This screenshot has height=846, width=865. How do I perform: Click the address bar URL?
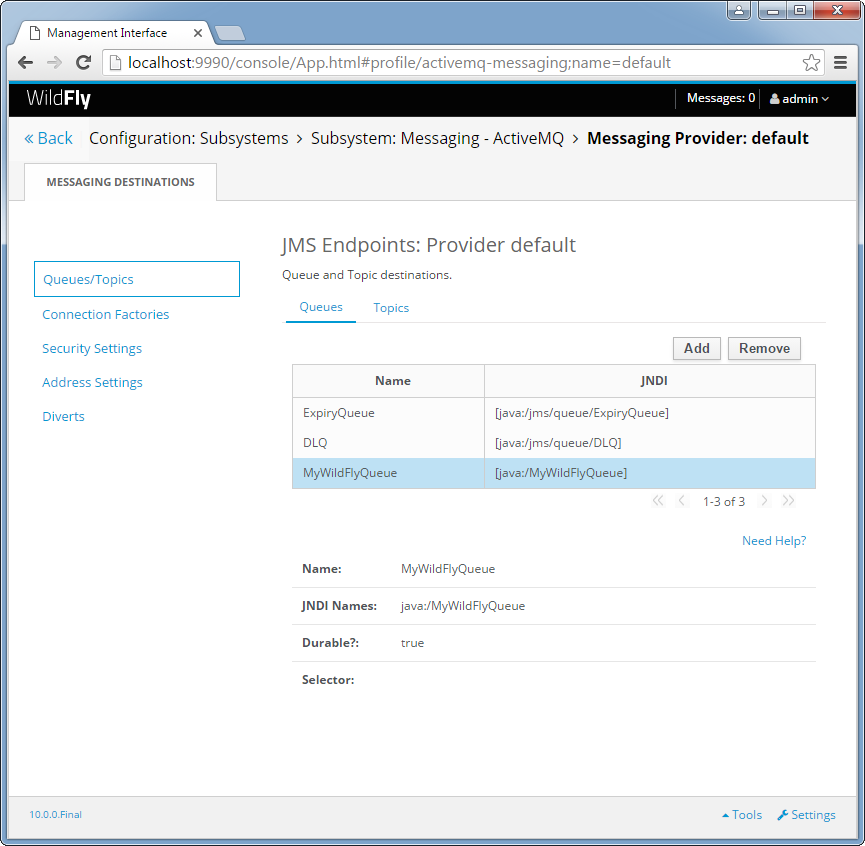point(399,62)
